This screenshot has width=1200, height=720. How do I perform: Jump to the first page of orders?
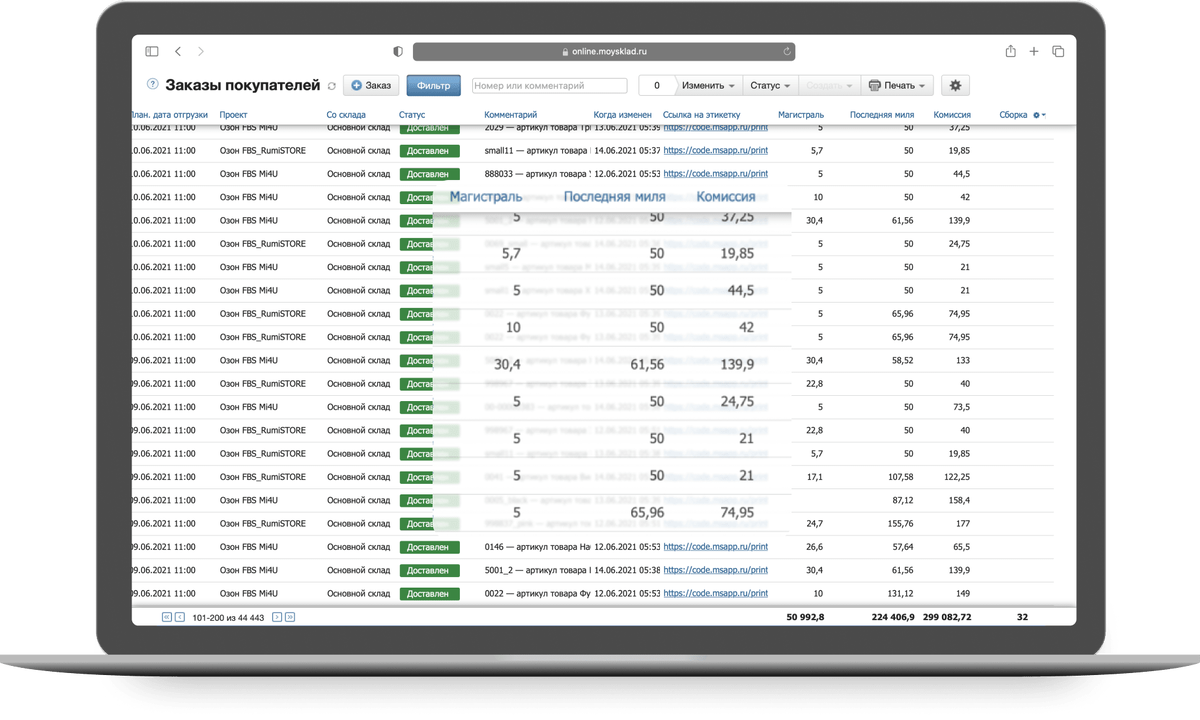click(167, 618)
